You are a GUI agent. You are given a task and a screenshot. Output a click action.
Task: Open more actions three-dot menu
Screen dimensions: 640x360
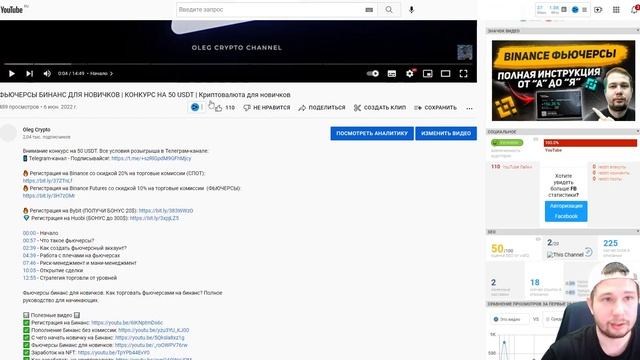(x=469, y=108)
